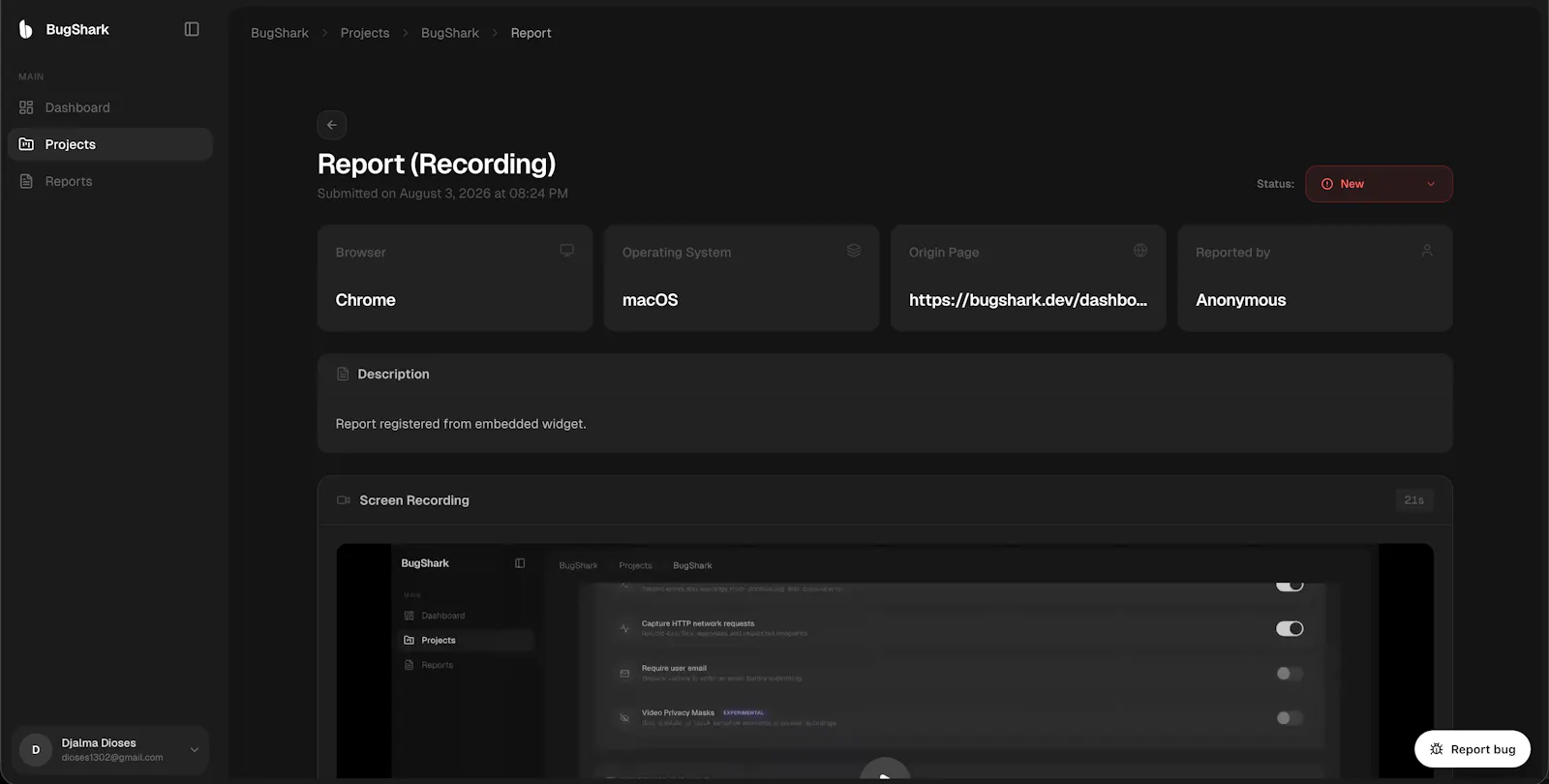Click the Description document icon

click(x=343, y=374)
